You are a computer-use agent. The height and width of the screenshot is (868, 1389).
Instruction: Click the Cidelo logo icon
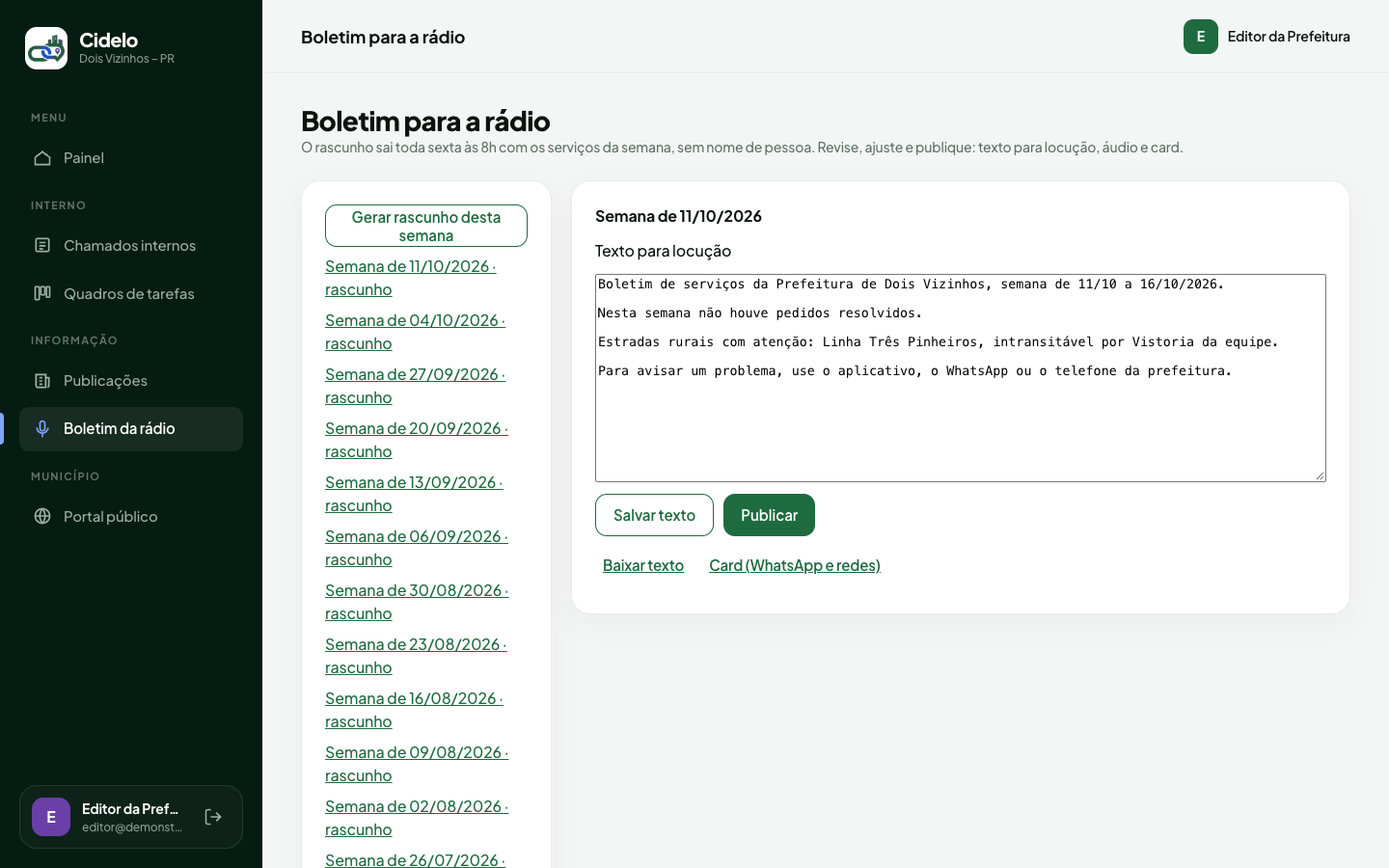click(46, 48)
